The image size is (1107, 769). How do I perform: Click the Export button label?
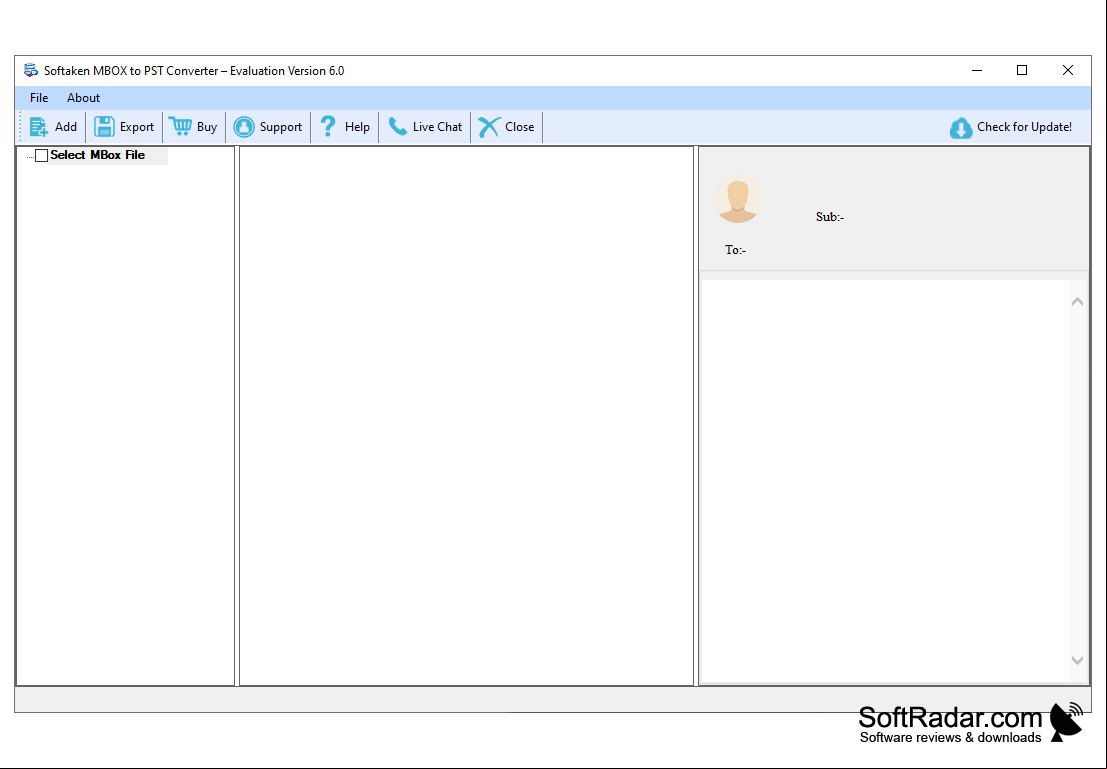point(137,127)
